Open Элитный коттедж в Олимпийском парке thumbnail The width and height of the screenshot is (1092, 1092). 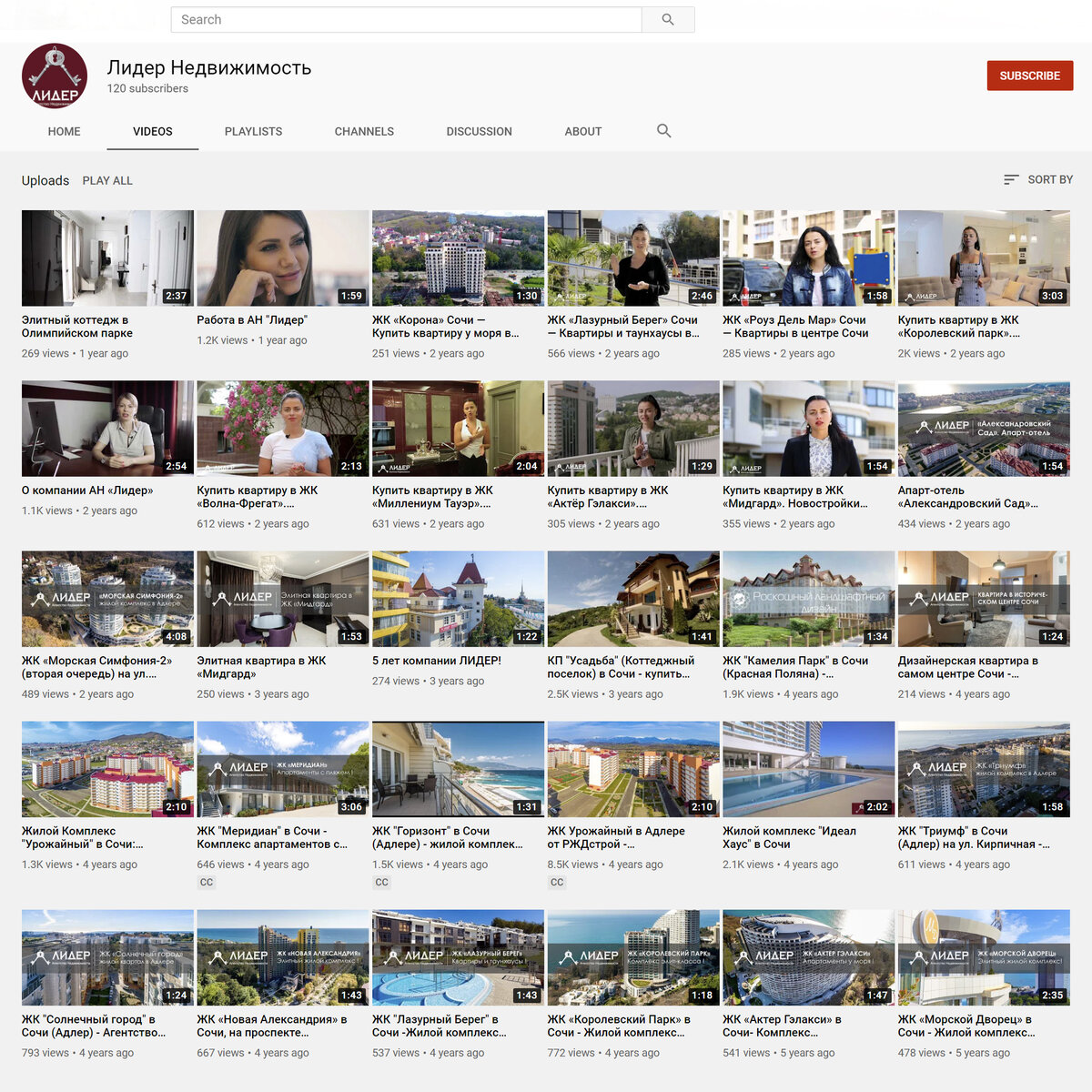click(x=107, y=258)
